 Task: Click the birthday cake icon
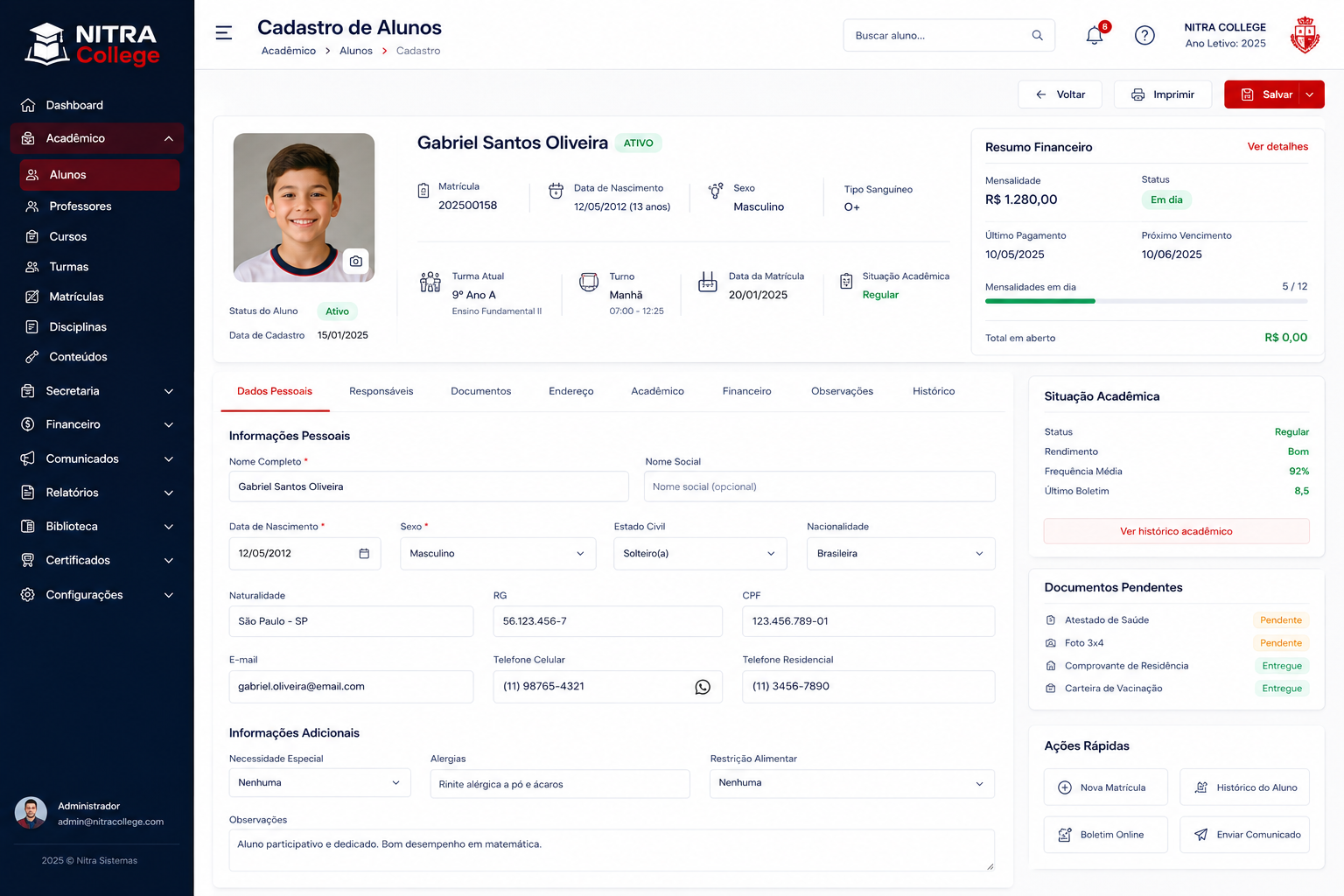556,191
